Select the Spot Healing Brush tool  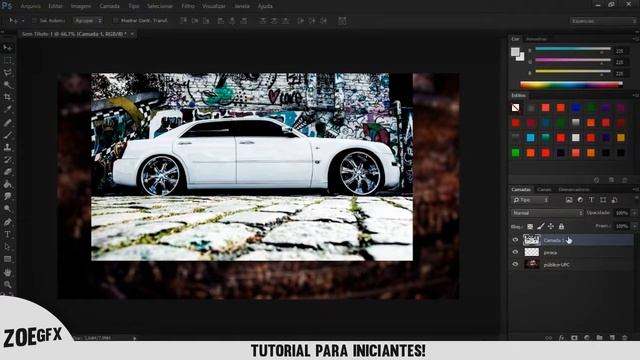pyautogui.click(x=8, y=122)
